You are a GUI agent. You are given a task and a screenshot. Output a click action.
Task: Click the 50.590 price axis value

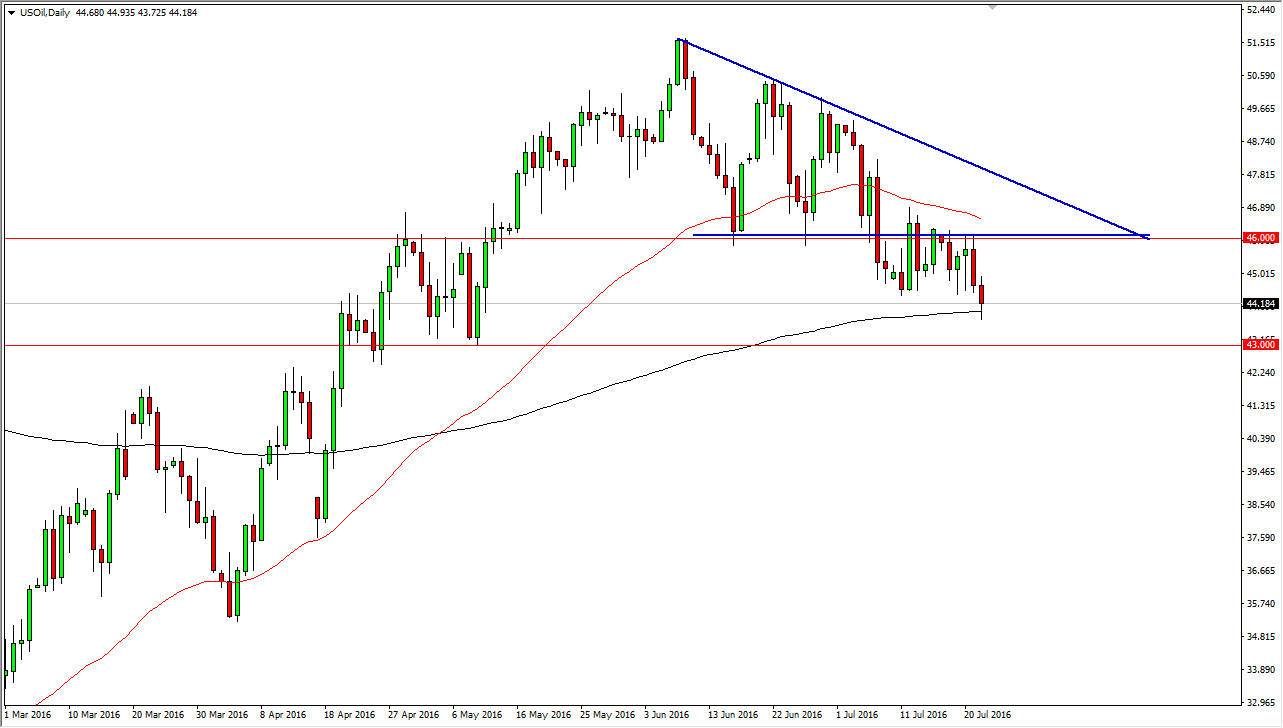[1259, 75]
